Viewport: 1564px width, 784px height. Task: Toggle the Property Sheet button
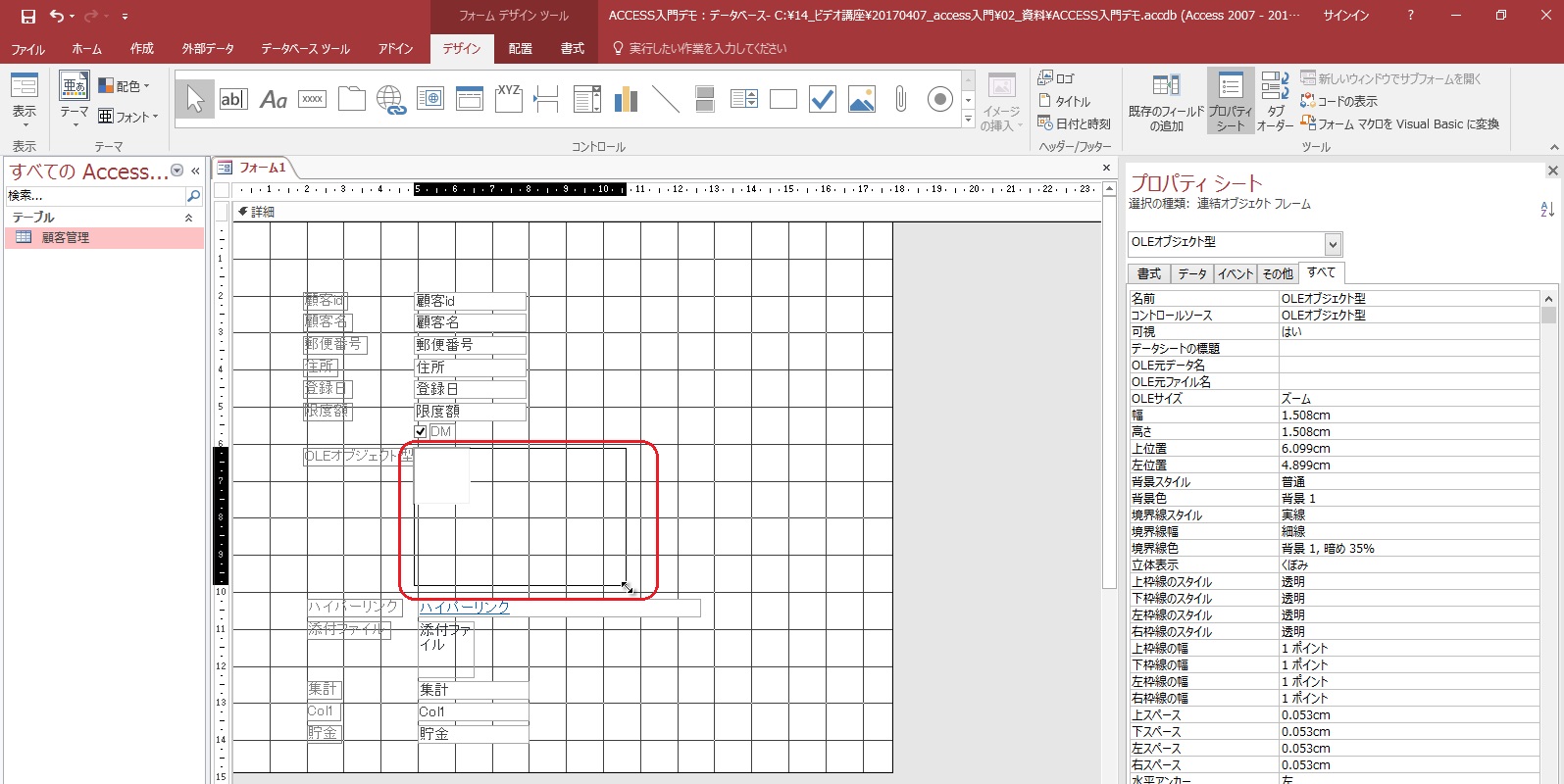(x=1231, y=102)
